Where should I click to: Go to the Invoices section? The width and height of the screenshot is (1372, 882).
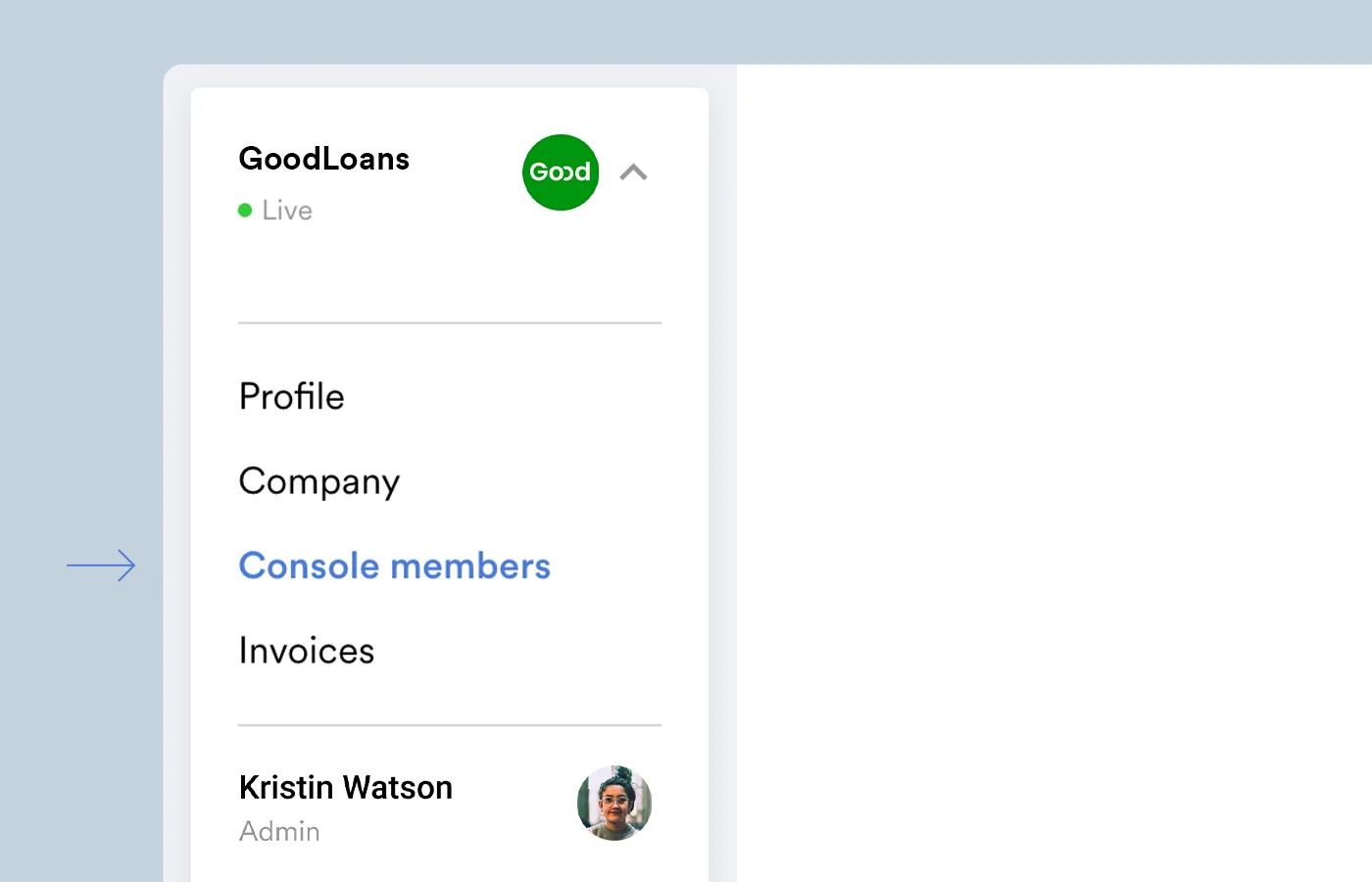[x=307, y=651]
